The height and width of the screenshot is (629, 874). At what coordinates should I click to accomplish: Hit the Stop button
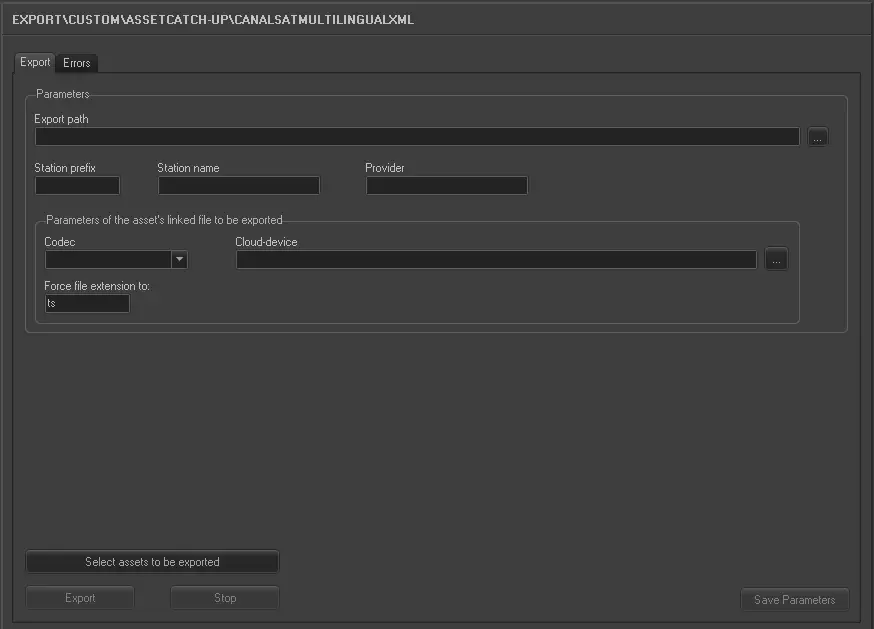[x=225, y=598]
